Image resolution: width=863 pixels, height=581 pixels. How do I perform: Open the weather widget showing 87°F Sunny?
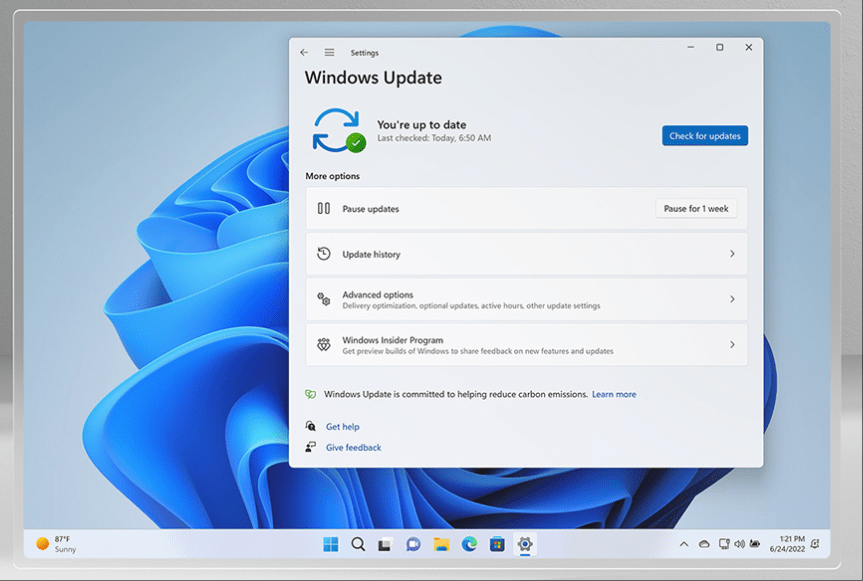click(x=56, y=544)
